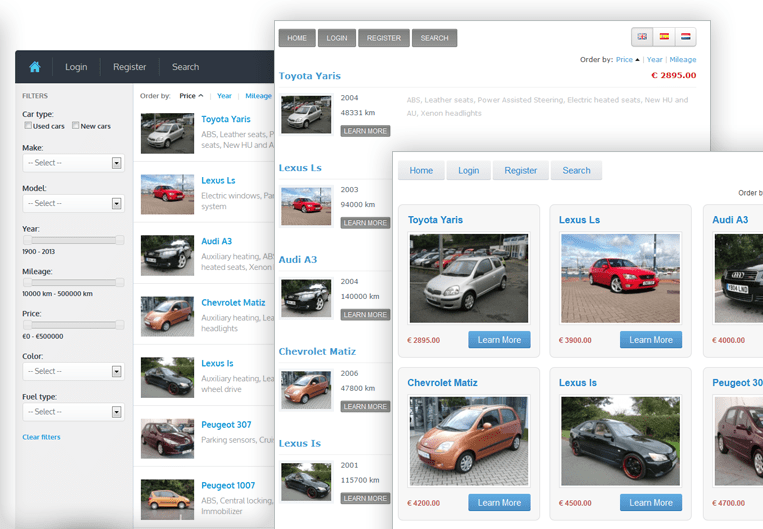Click the home icon in dark navigation bar
Image resolution: width=763 pixels, height=529 pixels.
click(35, 67)
